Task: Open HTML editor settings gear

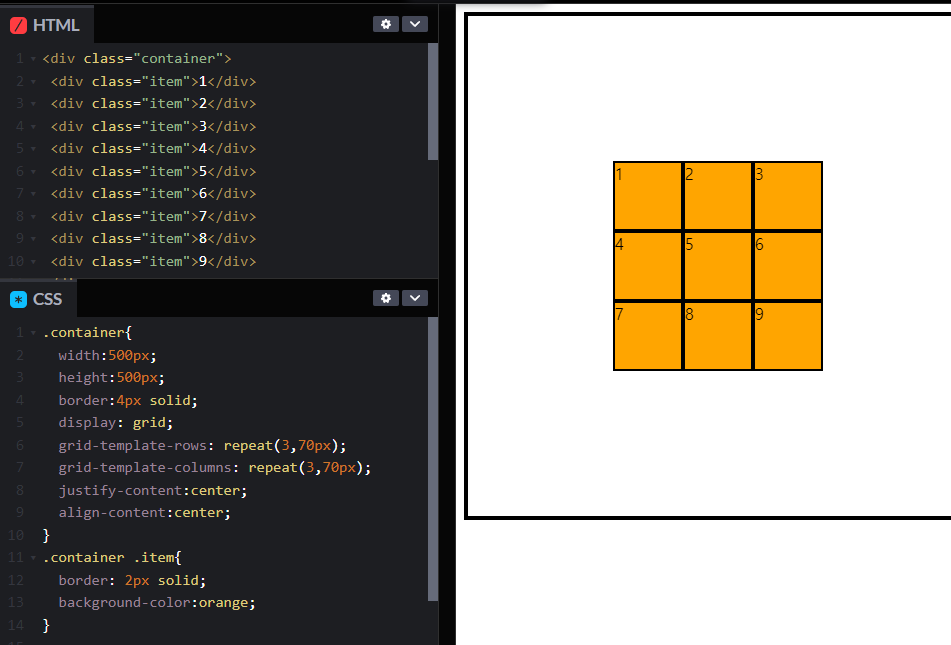Action: pos(386,24)
